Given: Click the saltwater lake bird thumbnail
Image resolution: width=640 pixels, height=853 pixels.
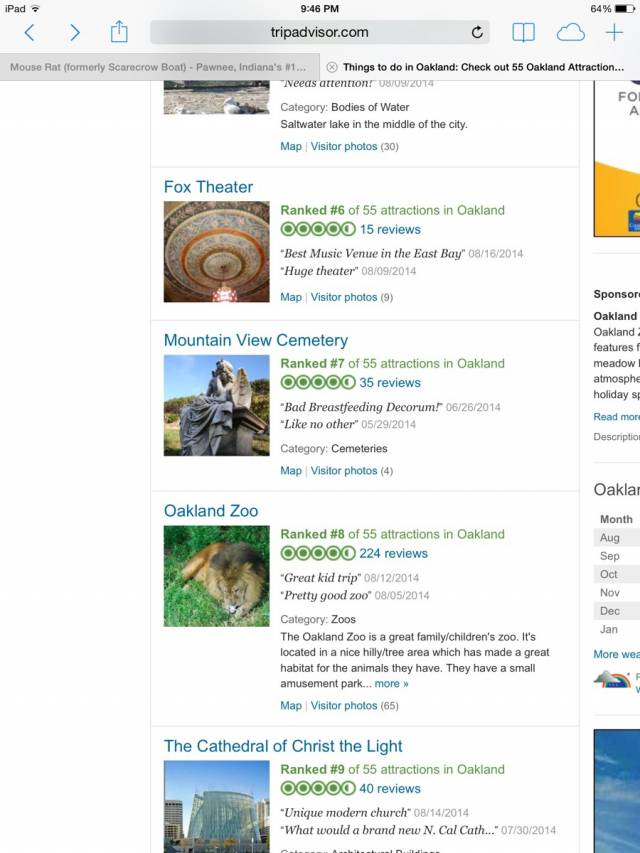Looking at the screenshot, I should tap(217, 97).
